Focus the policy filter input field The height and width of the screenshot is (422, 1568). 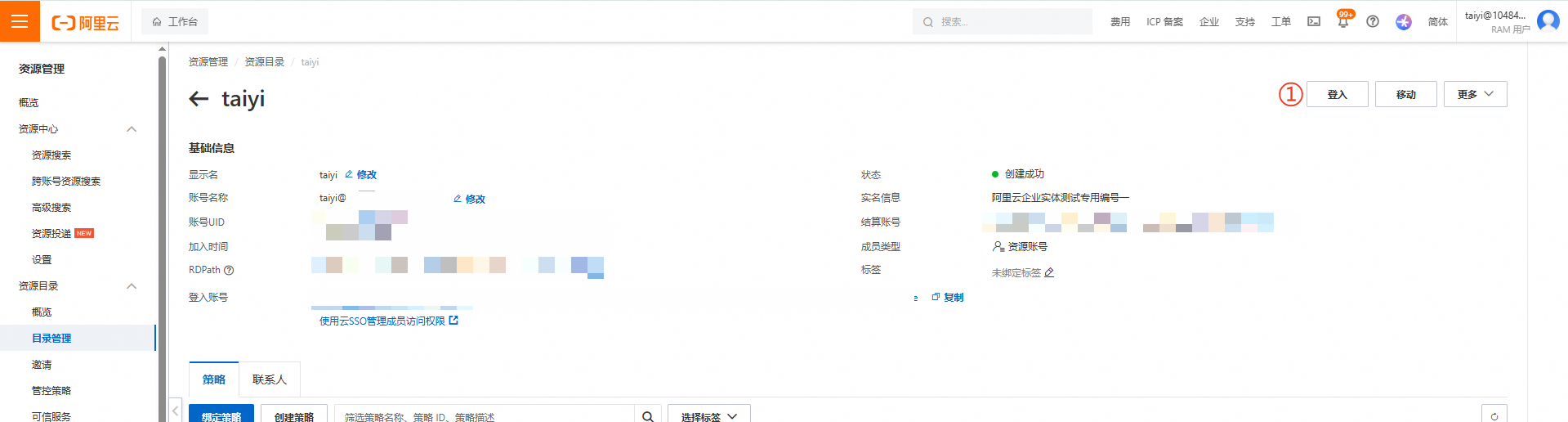(x=485, y=415)
